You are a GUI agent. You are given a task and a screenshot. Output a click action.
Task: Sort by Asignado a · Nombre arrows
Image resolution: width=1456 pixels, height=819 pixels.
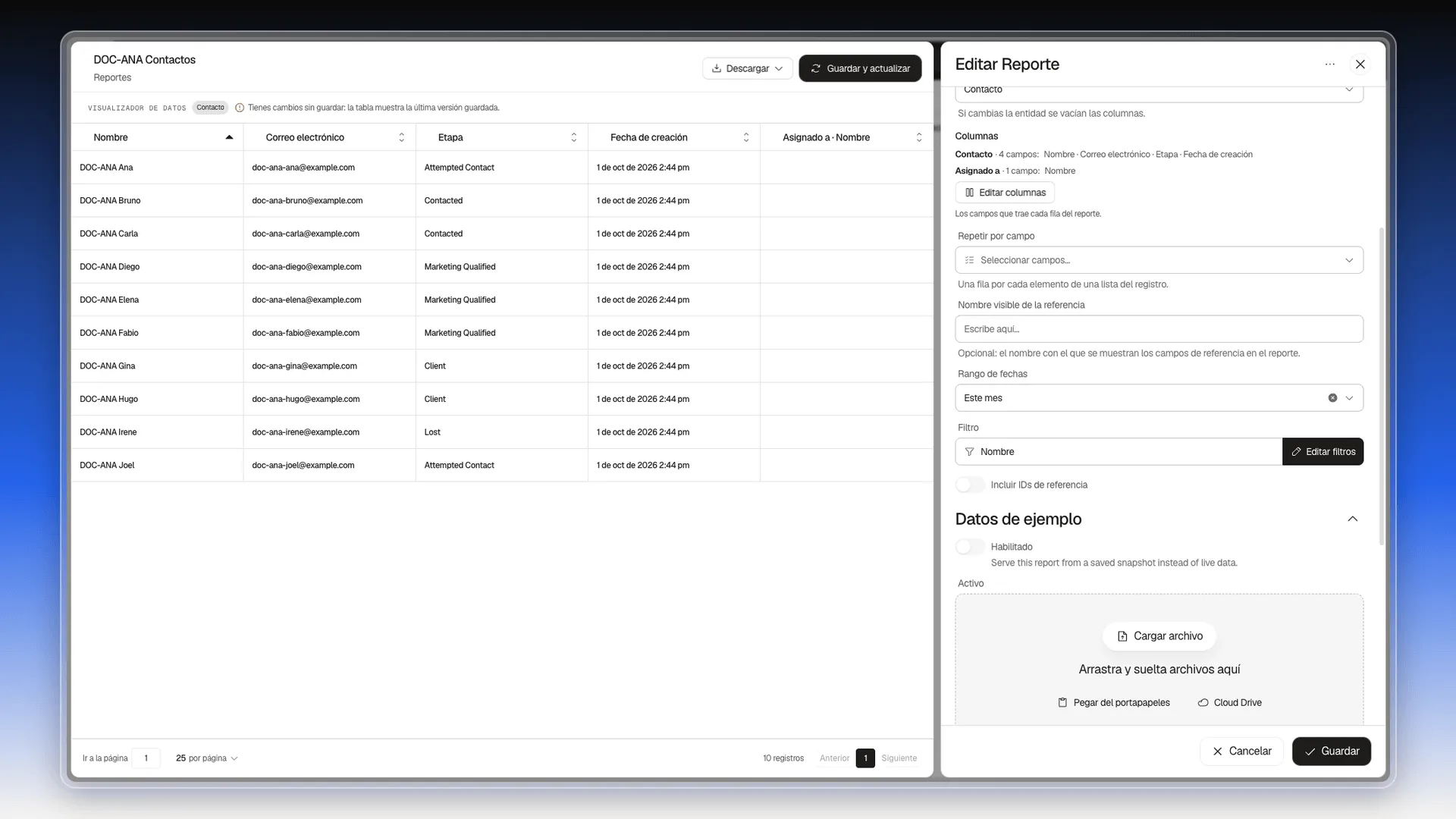click(x=919, y=137)
